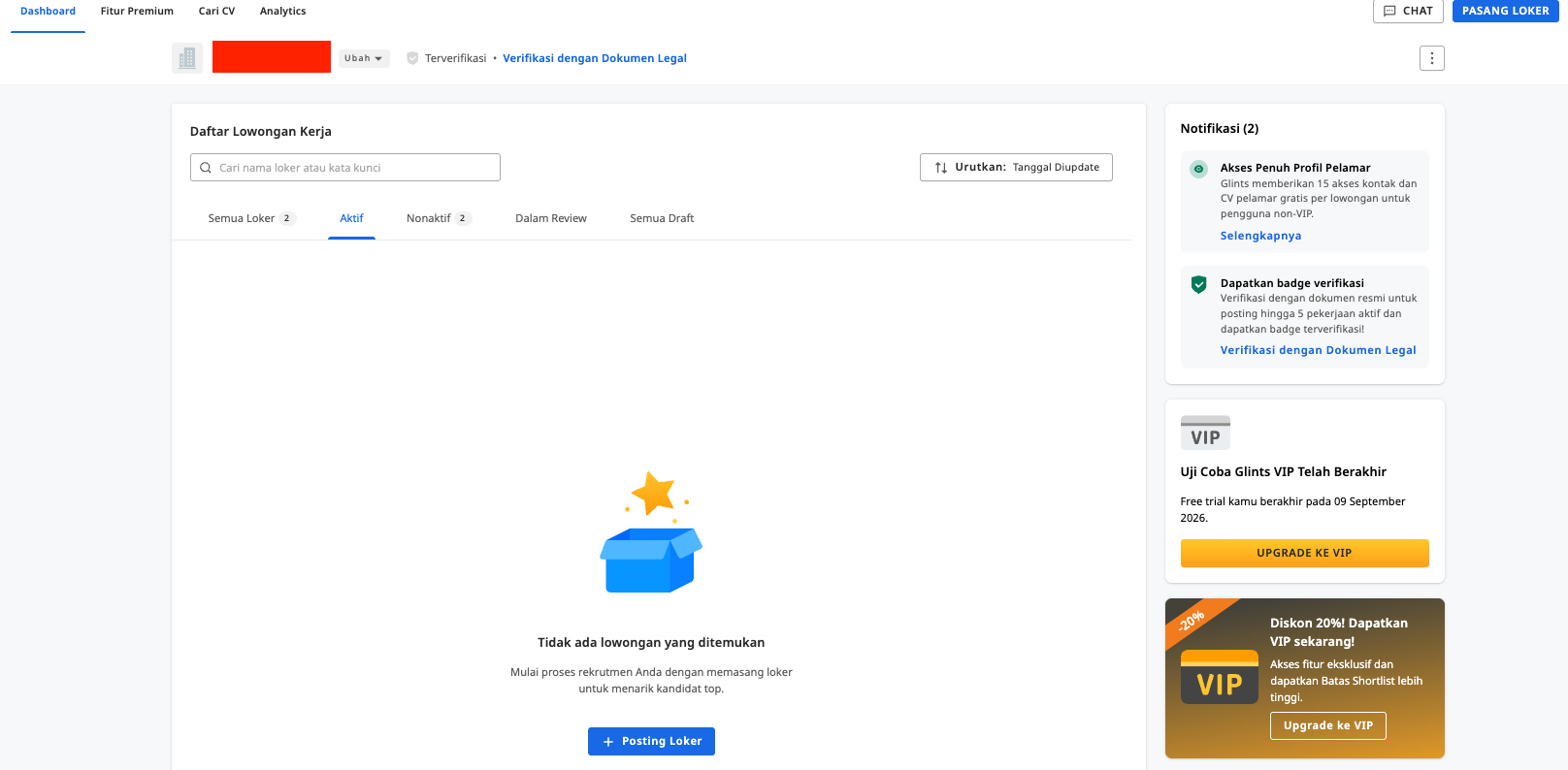The image size is (1568, 770).
Task: Open the Ubah company dropdown
Action: pos(364,58)
